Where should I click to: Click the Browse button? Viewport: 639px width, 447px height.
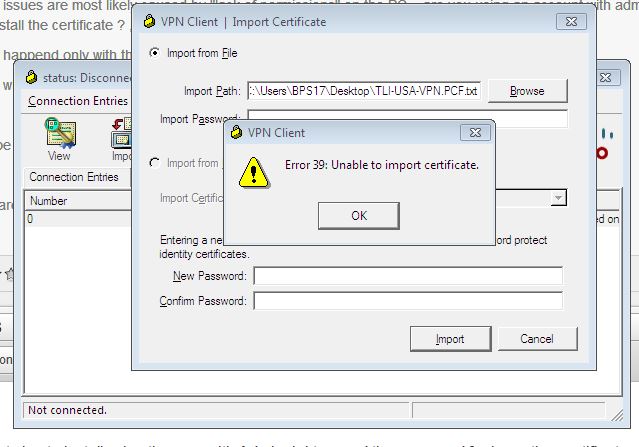point(527,91)
